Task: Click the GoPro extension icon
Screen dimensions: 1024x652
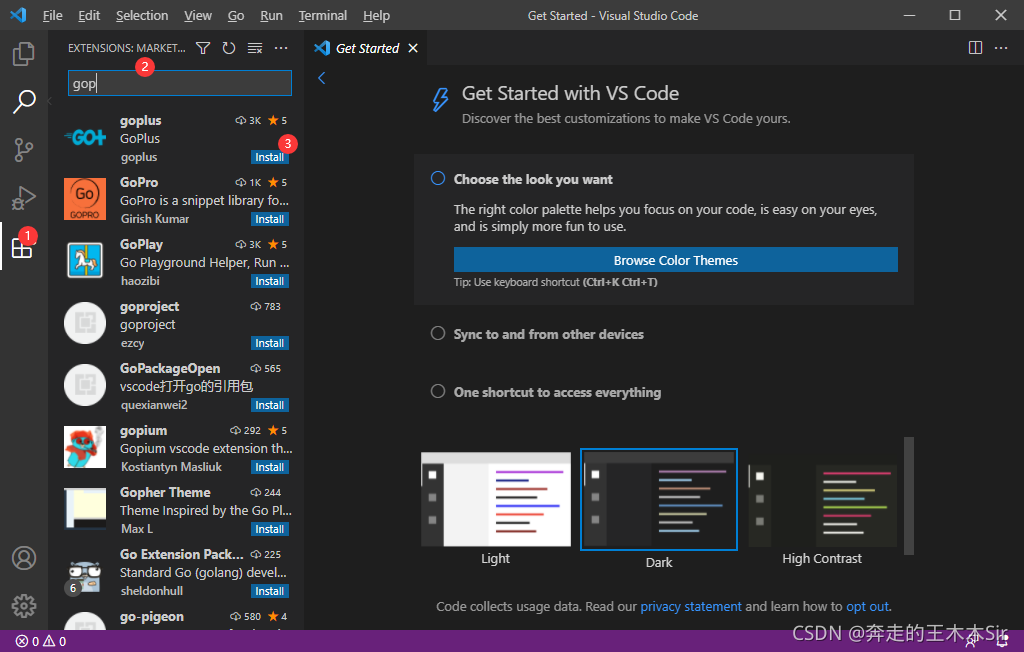Action: pyautogui.click(x=85, y=199)
